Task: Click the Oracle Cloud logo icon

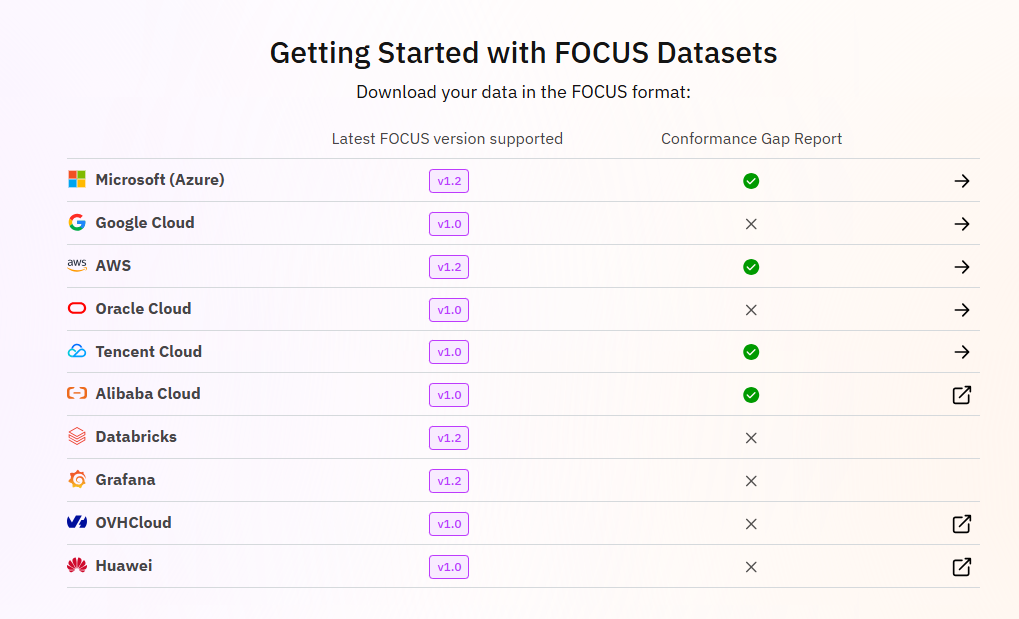Action: (77, 309)
